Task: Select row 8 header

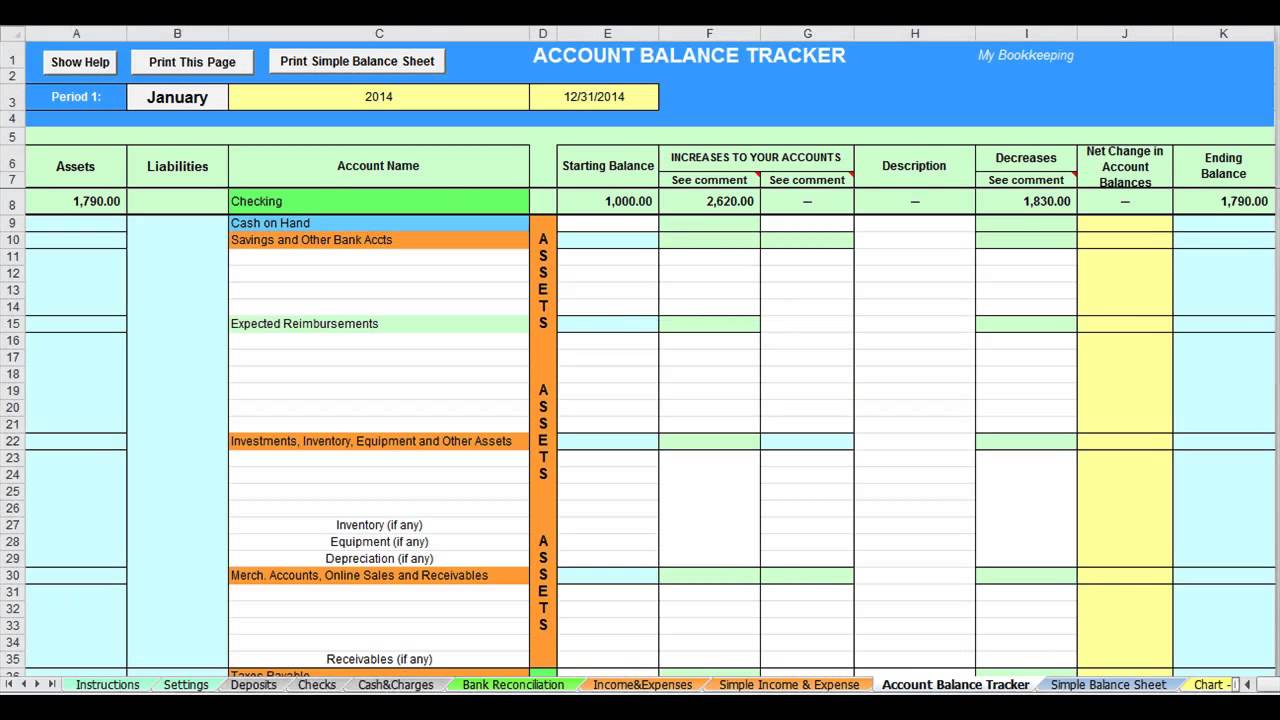Action: [12, 201]
